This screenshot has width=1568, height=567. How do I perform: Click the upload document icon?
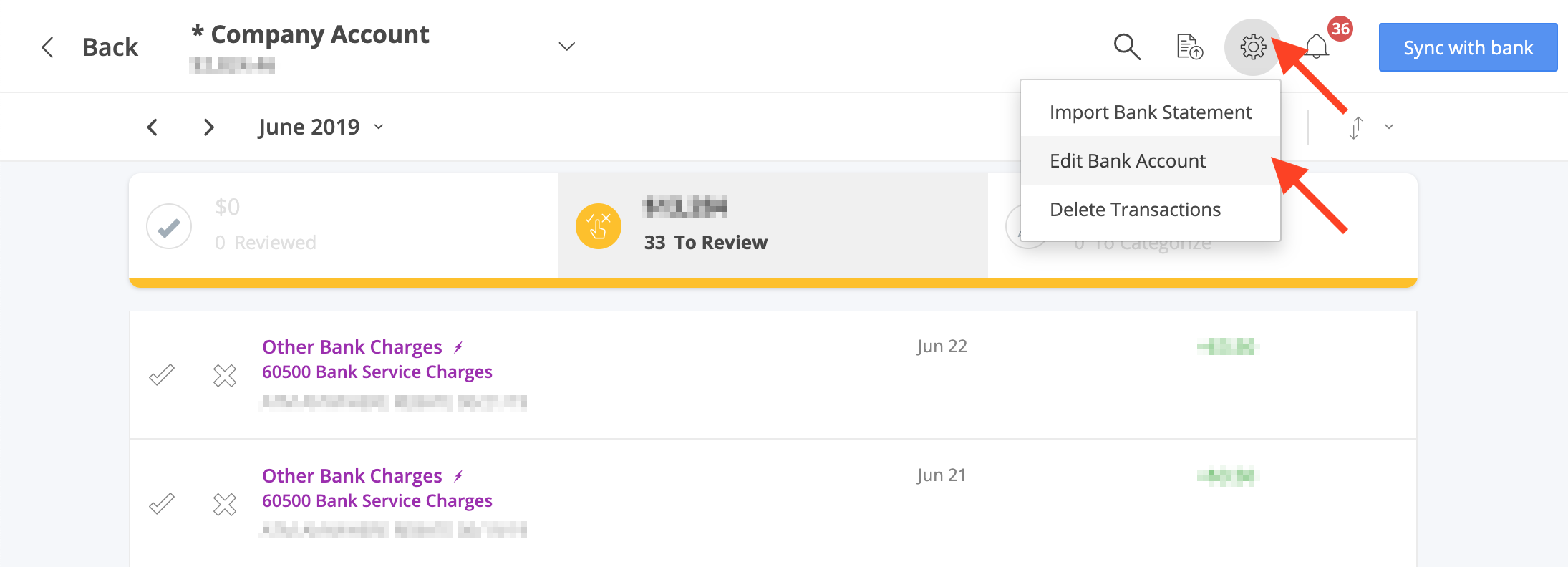point(1190,47)
